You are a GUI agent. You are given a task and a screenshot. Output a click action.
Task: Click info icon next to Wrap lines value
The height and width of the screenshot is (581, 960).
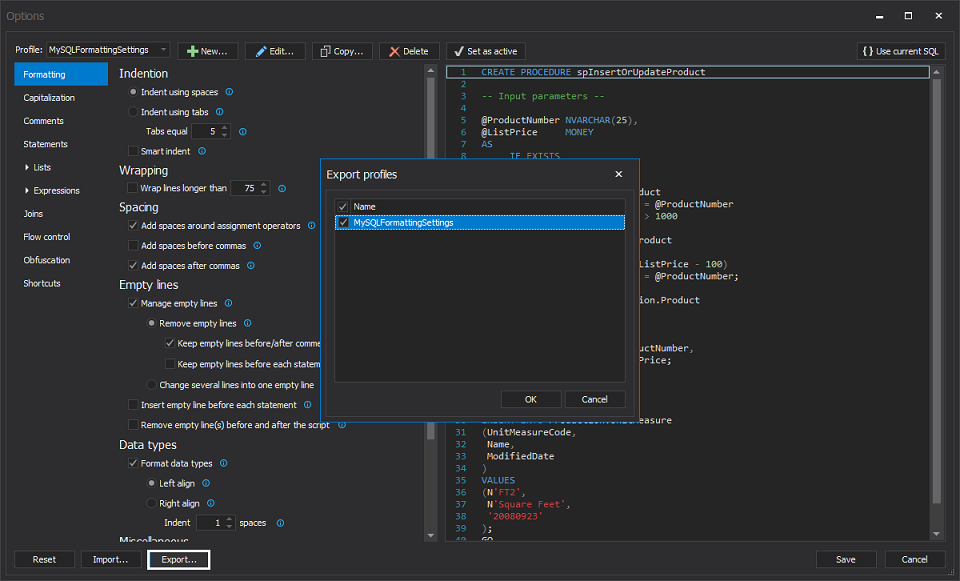pyautogui.click(x=282, y=188)
